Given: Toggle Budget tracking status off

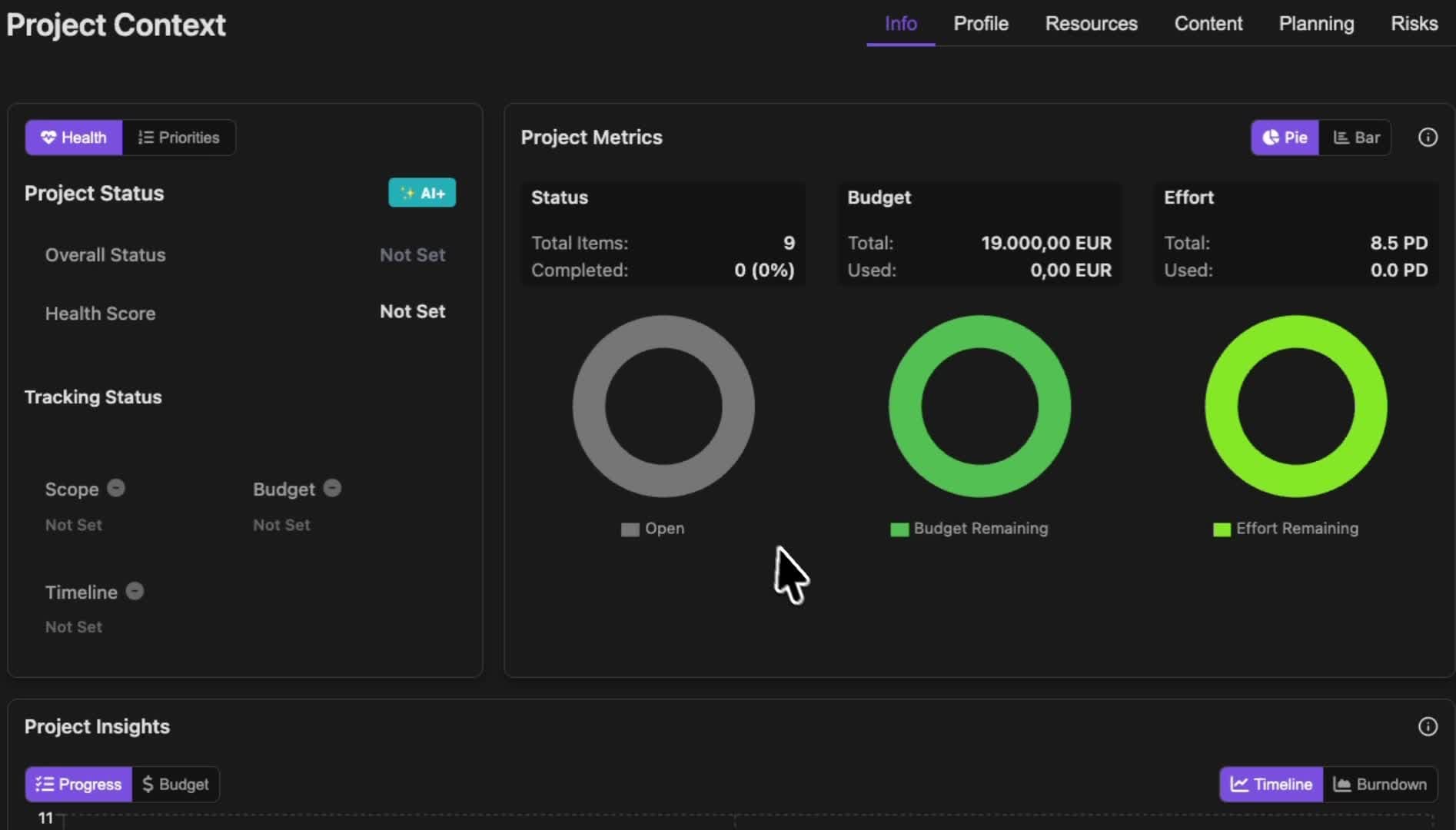Looking at the screenshot, I should 331,488.
